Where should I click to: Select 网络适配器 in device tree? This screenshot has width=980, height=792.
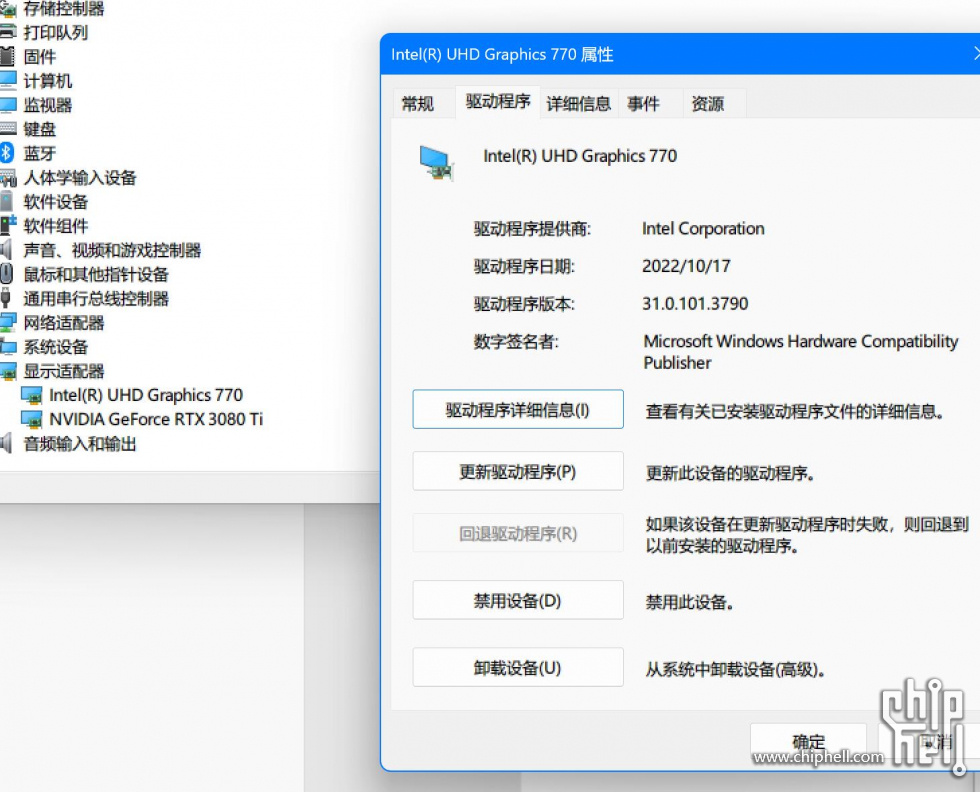point(64,323)
